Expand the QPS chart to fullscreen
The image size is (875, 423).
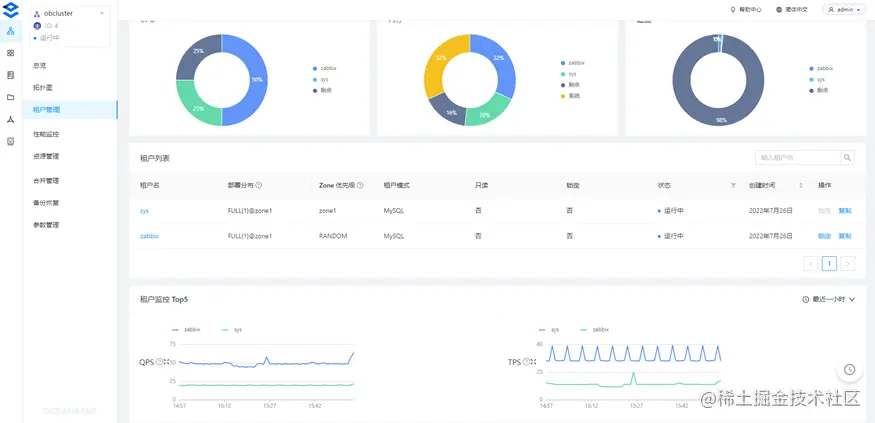click(x=166, y=362)
